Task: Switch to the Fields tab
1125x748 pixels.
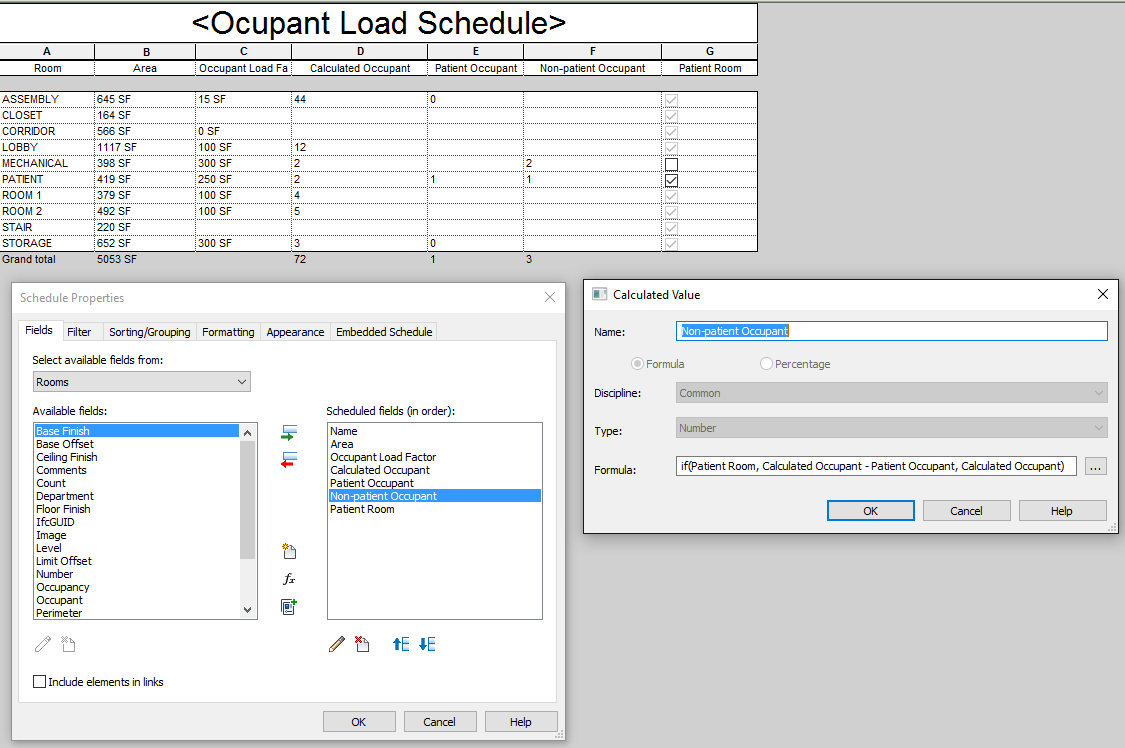Action: (x=39, y=330)
